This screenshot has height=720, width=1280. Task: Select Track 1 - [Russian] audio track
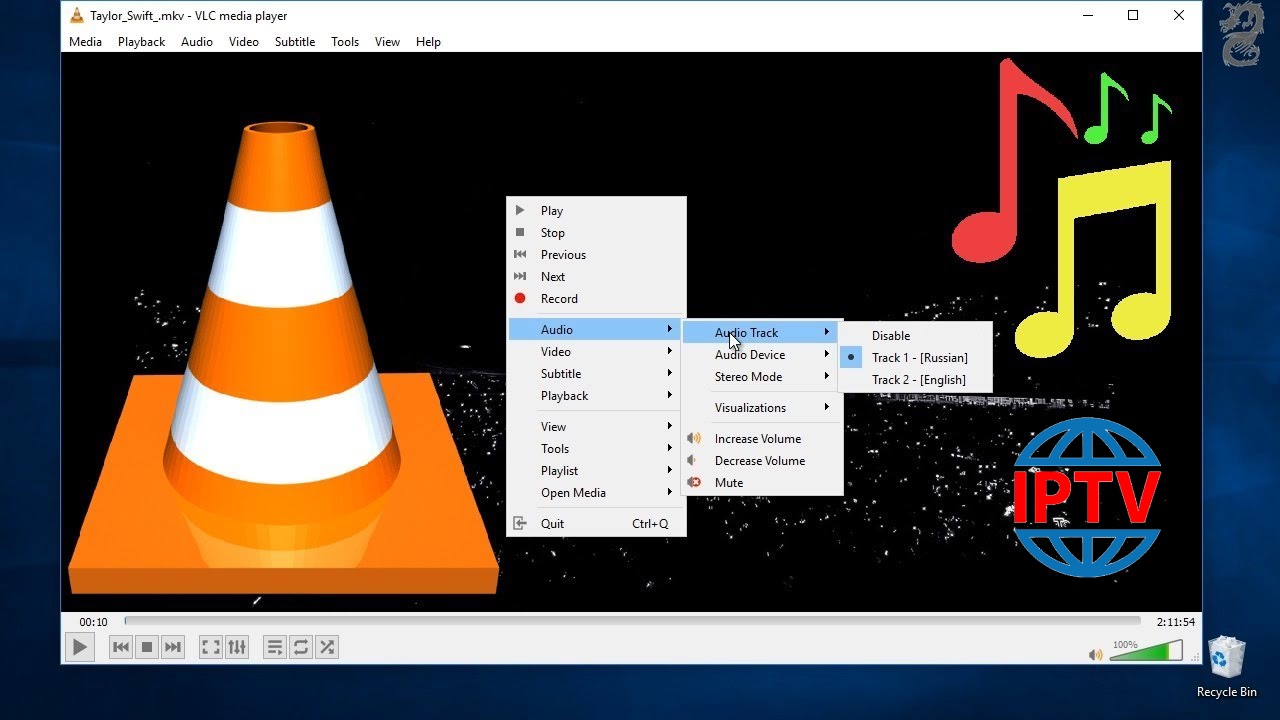(x=919, y=358)
